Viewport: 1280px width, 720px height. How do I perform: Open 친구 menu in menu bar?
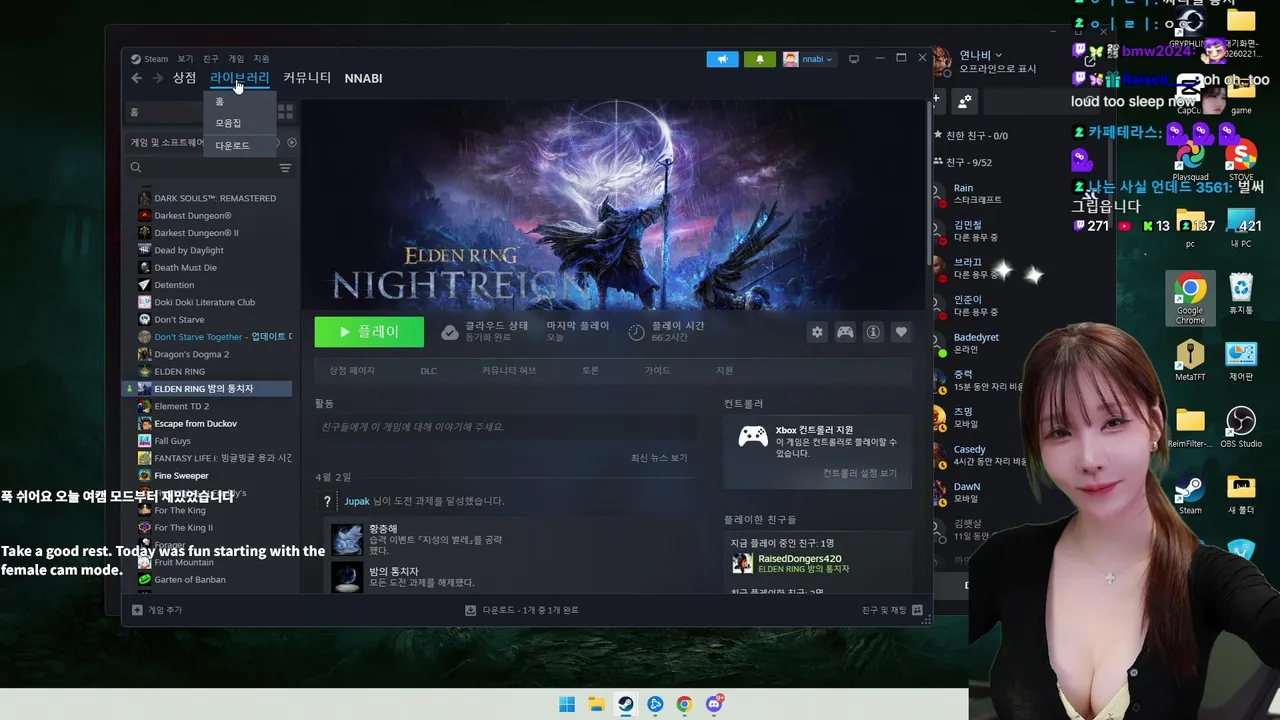coord(211,59)
